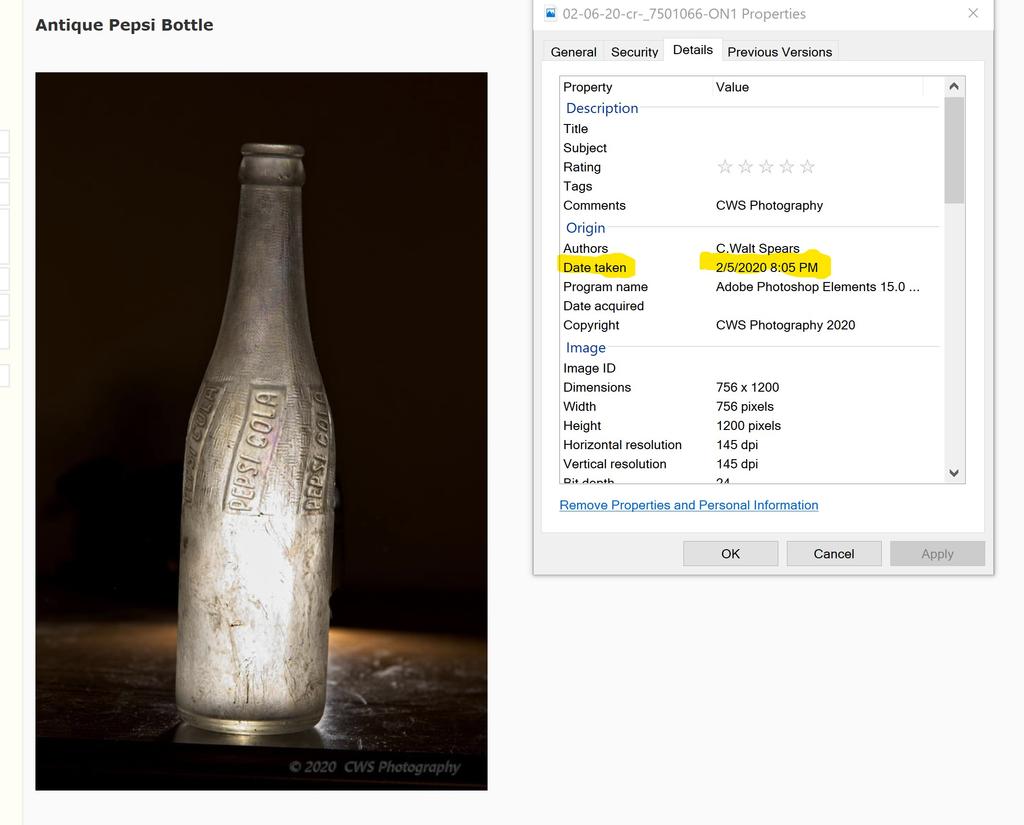This screenshot has width=1024, height=825.
Task: Select the Date taken value field
Action: click(x=767, y=267)
